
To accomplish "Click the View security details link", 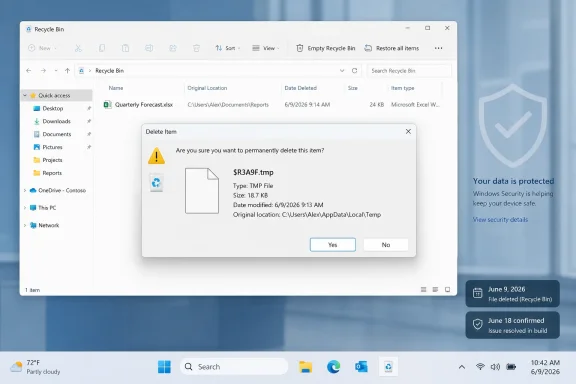I will [500, 219].
